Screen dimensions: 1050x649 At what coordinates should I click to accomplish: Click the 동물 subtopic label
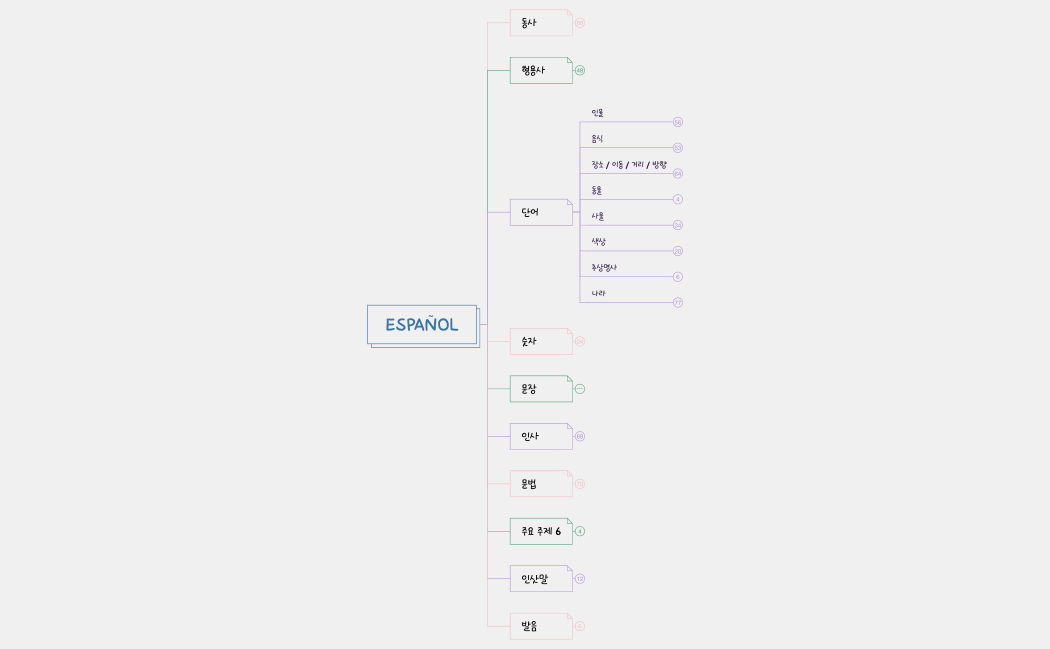597,190
